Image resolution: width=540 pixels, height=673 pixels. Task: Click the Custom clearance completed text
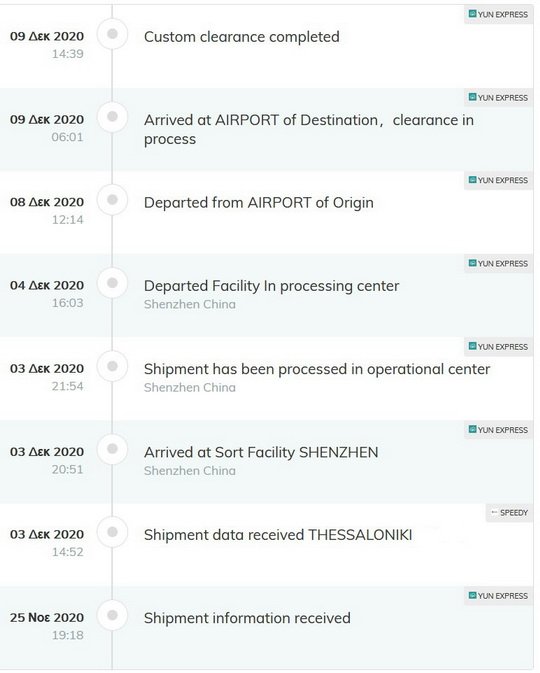click(242, 37)
